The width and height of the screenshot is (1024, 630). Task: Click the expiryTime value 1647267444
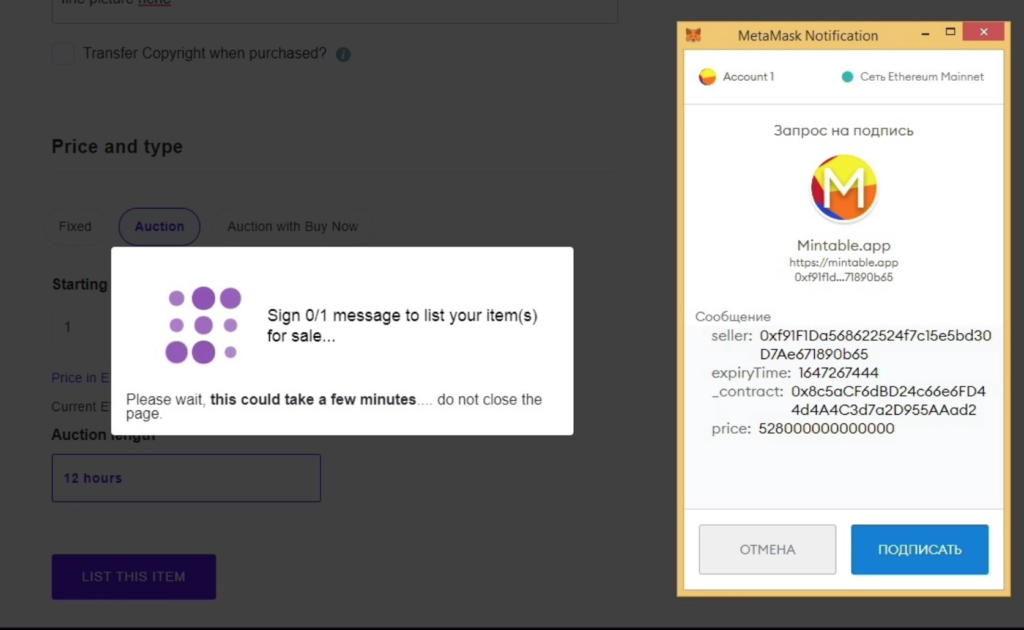(x=839, y=373)
